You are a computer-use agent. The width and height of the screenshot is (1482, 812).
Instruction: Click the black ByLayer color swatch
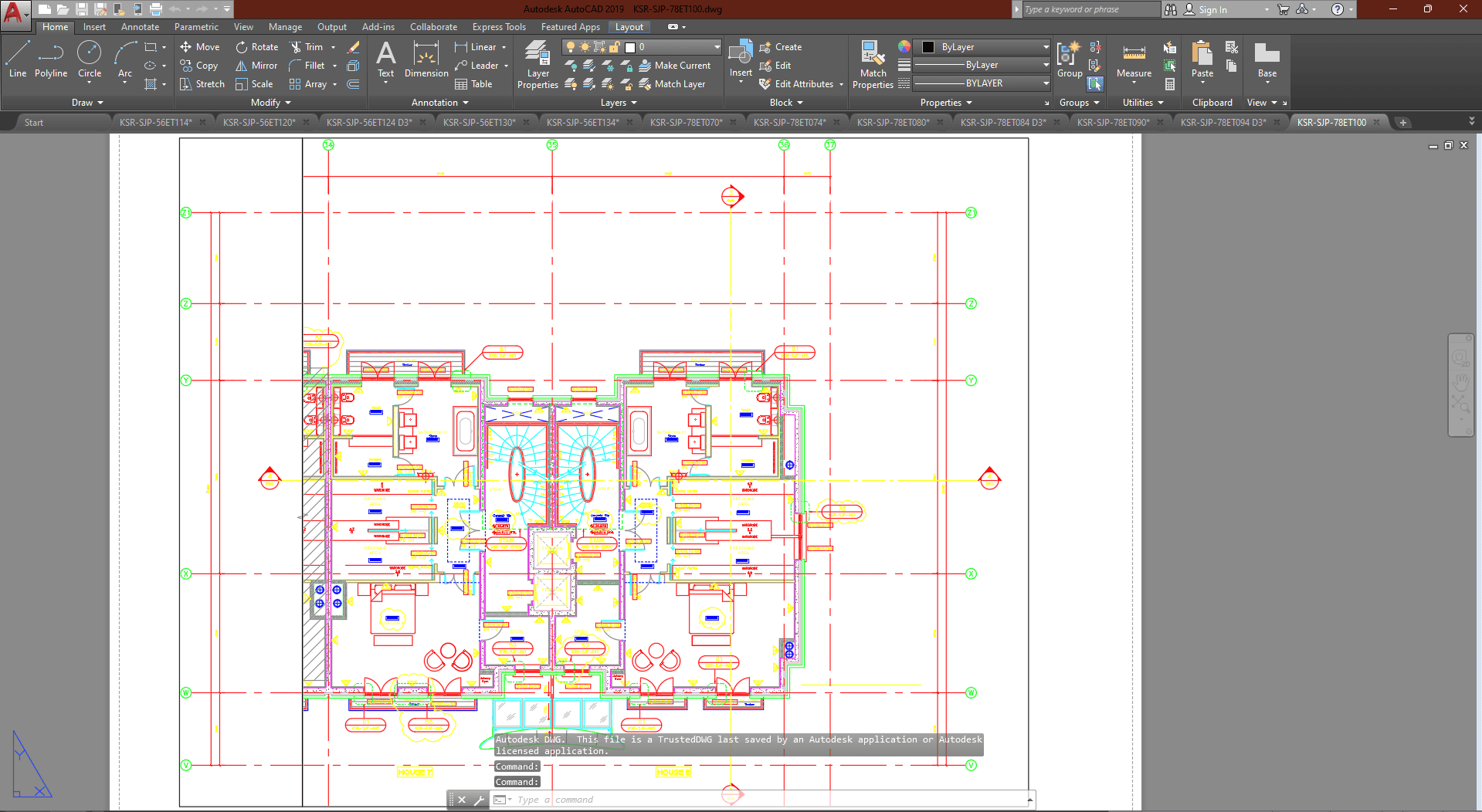(x=928, y=47)
